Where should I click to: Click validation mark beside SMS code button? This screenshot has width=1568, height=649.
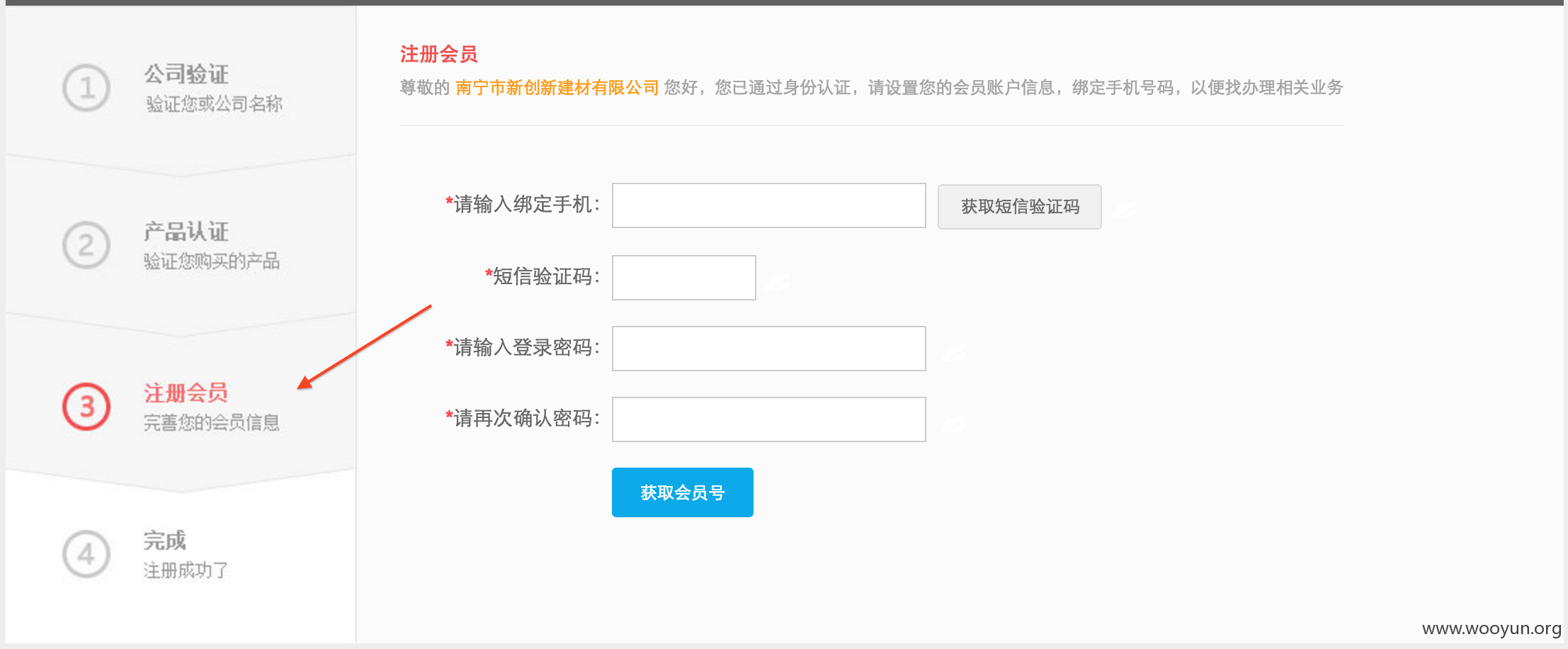pos(1125,209)
